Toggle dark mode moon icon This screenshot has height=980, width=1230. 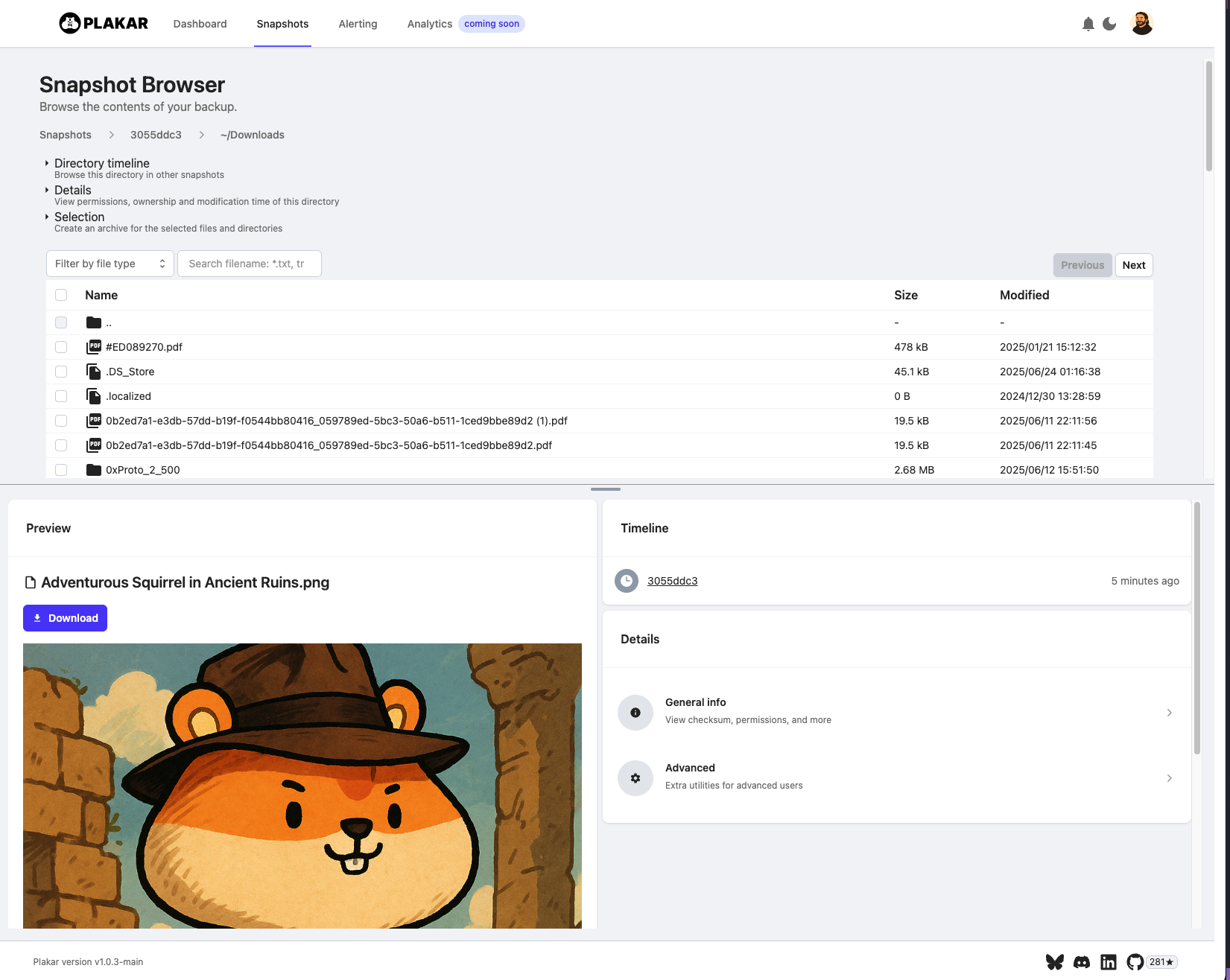tap(1109, 24)
